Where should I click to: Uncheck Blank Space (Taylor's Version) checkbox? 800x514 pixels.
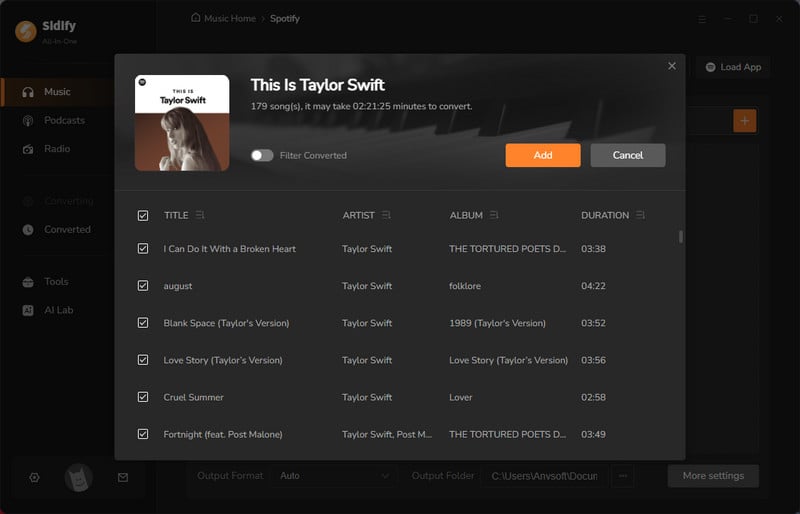[x=143, y=323]
